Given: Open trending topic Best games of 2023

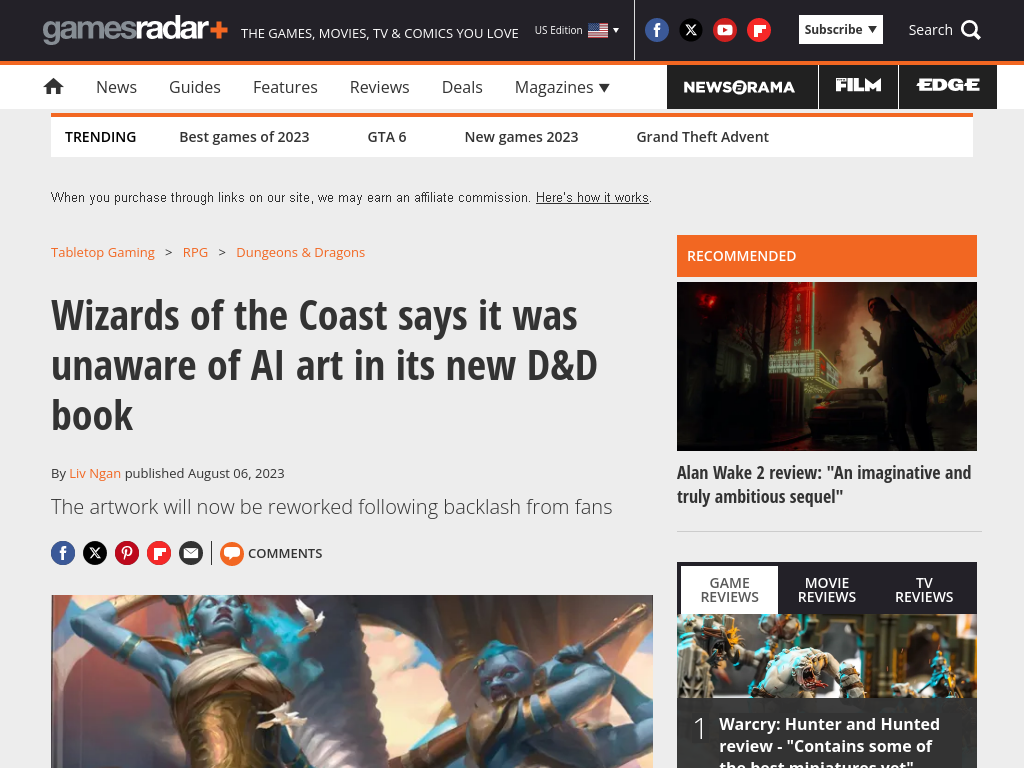Looking at the screenshot, I should click(244, 137).
